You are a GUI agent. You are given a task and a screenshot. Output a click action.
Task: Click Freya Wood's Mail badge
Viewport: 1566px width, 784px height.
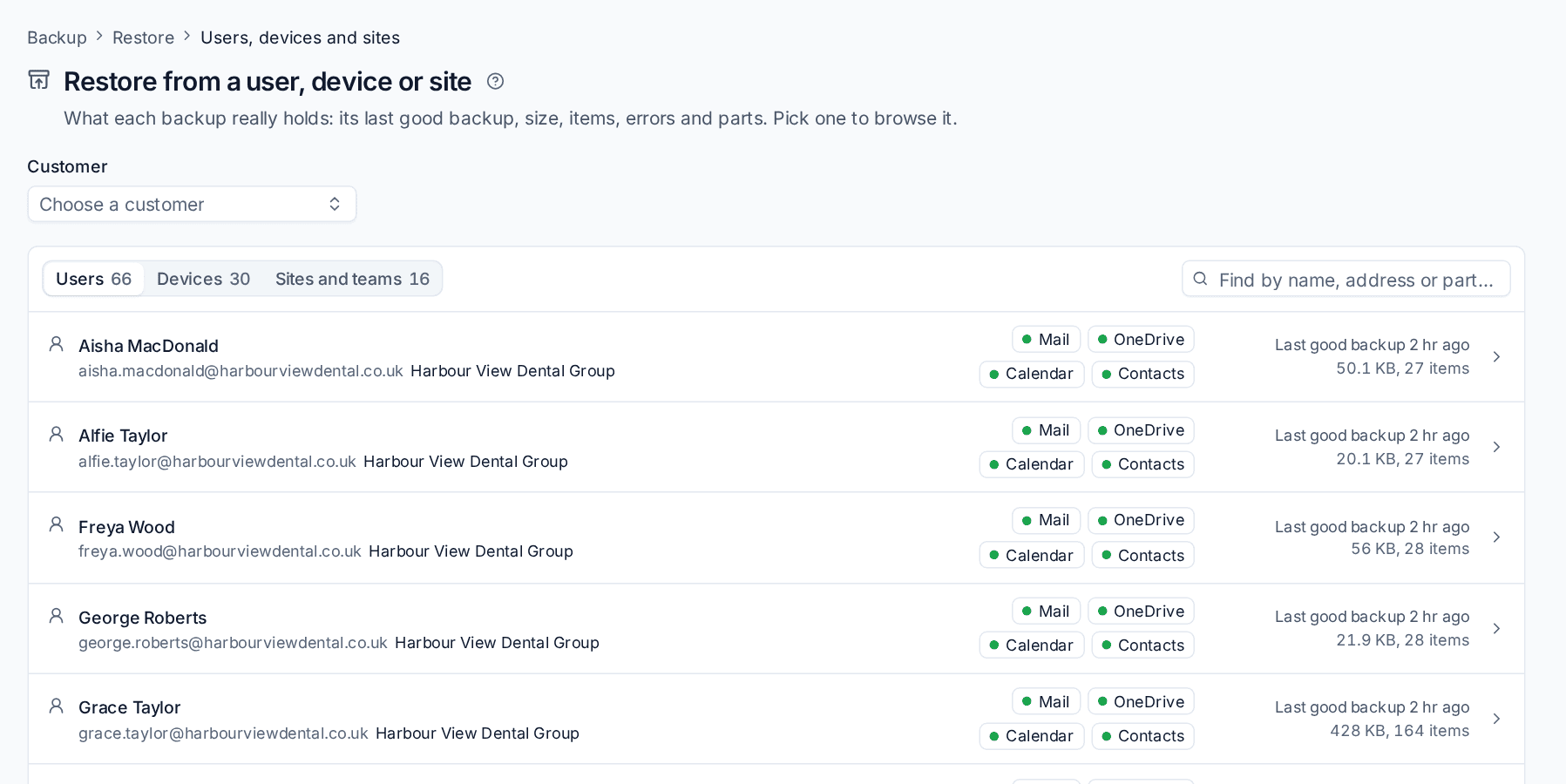pos(1046,520)
